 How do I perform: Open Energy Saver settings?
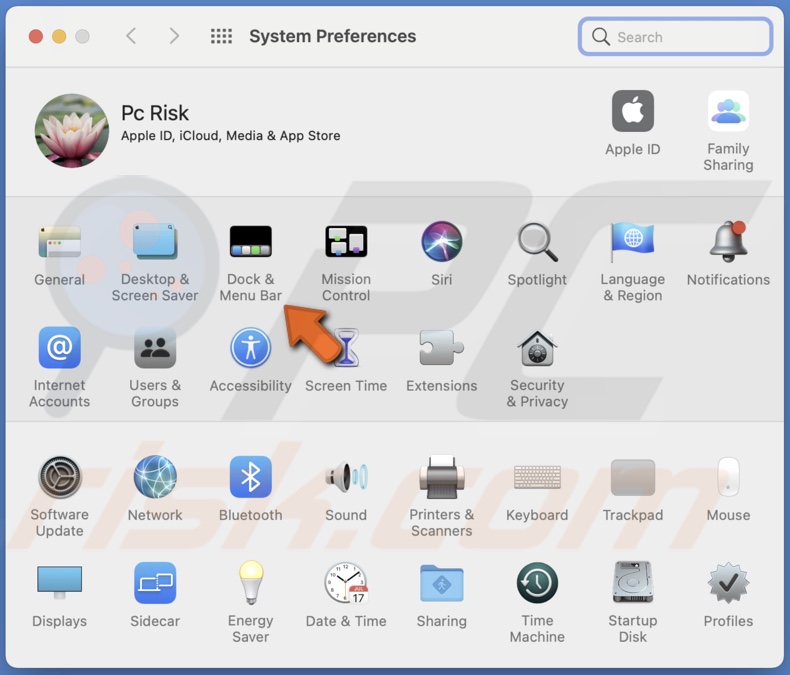click(250, 583)
